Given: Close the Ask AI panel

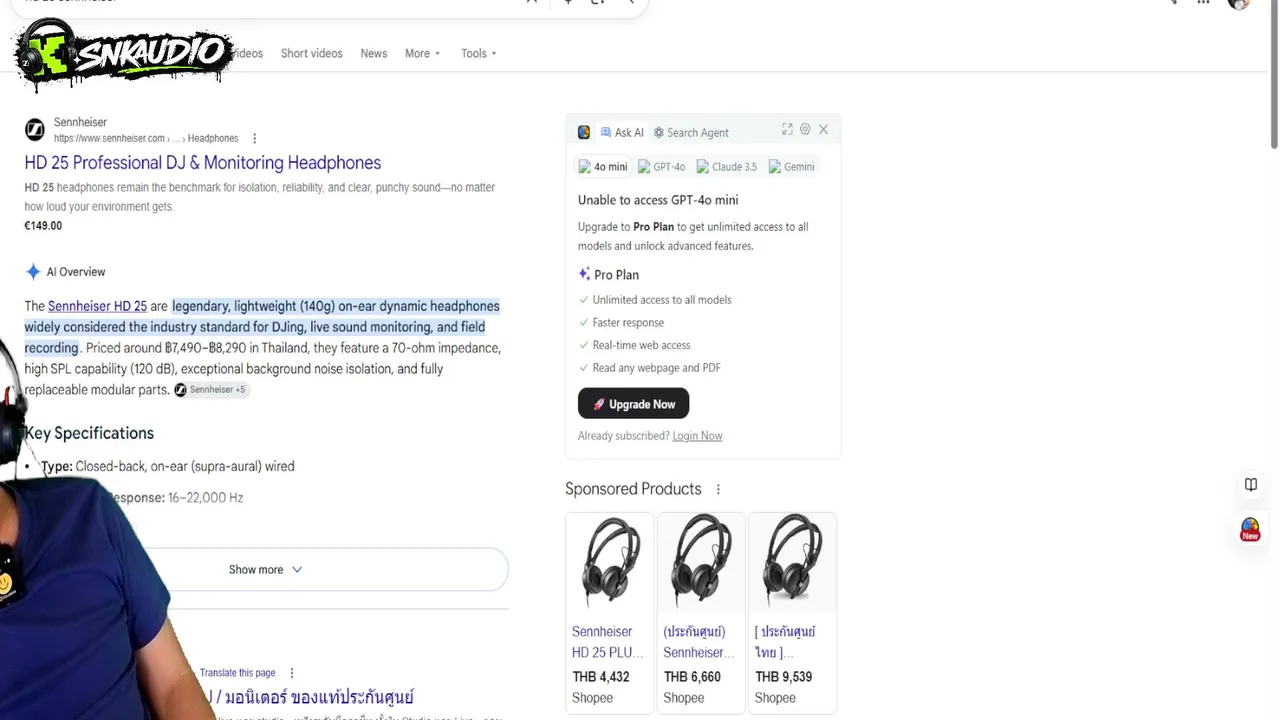Looking at the screenshot, I should tap(823, 129).
